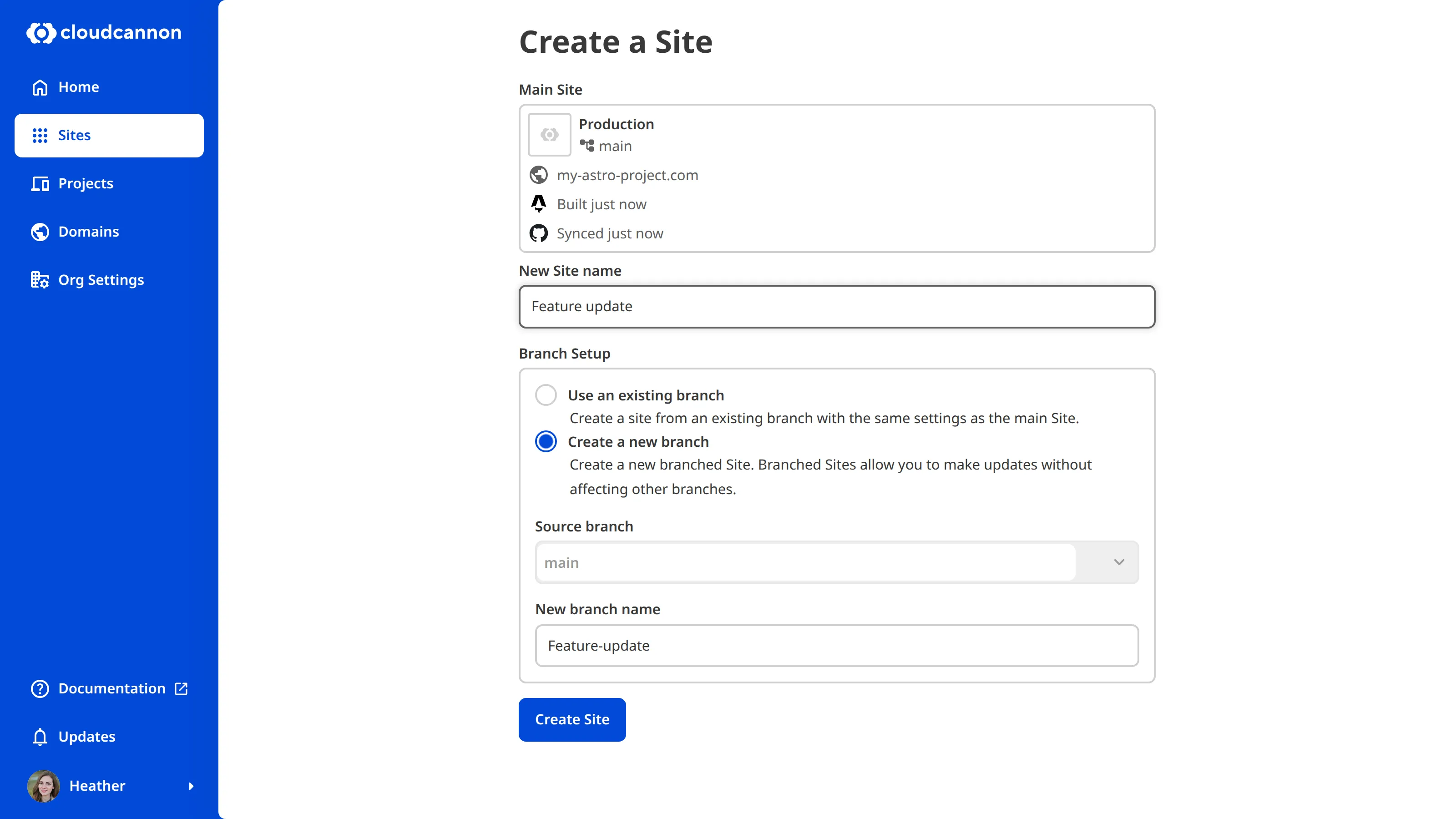The width and height of the screenshot is (1456, 819).
Task: Click the CloudCannon logo
Action: pyautogui.click(x=104, y=32)
